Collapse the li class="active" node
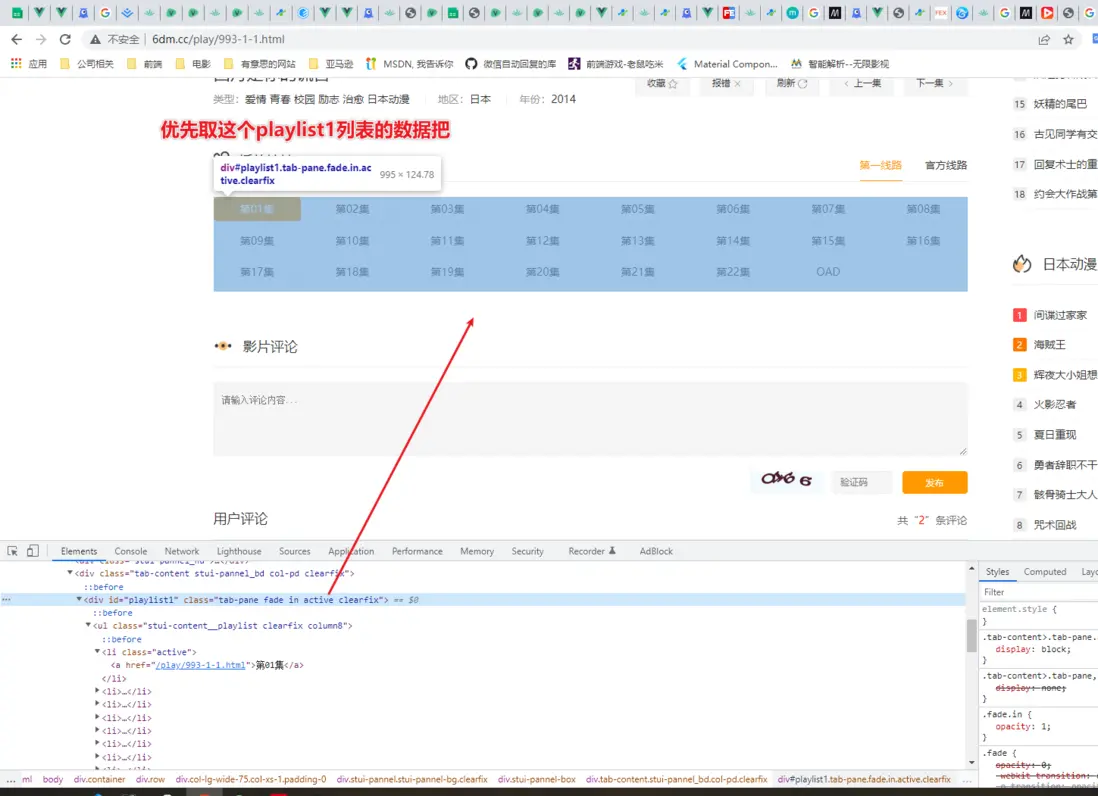 (97, 651)
